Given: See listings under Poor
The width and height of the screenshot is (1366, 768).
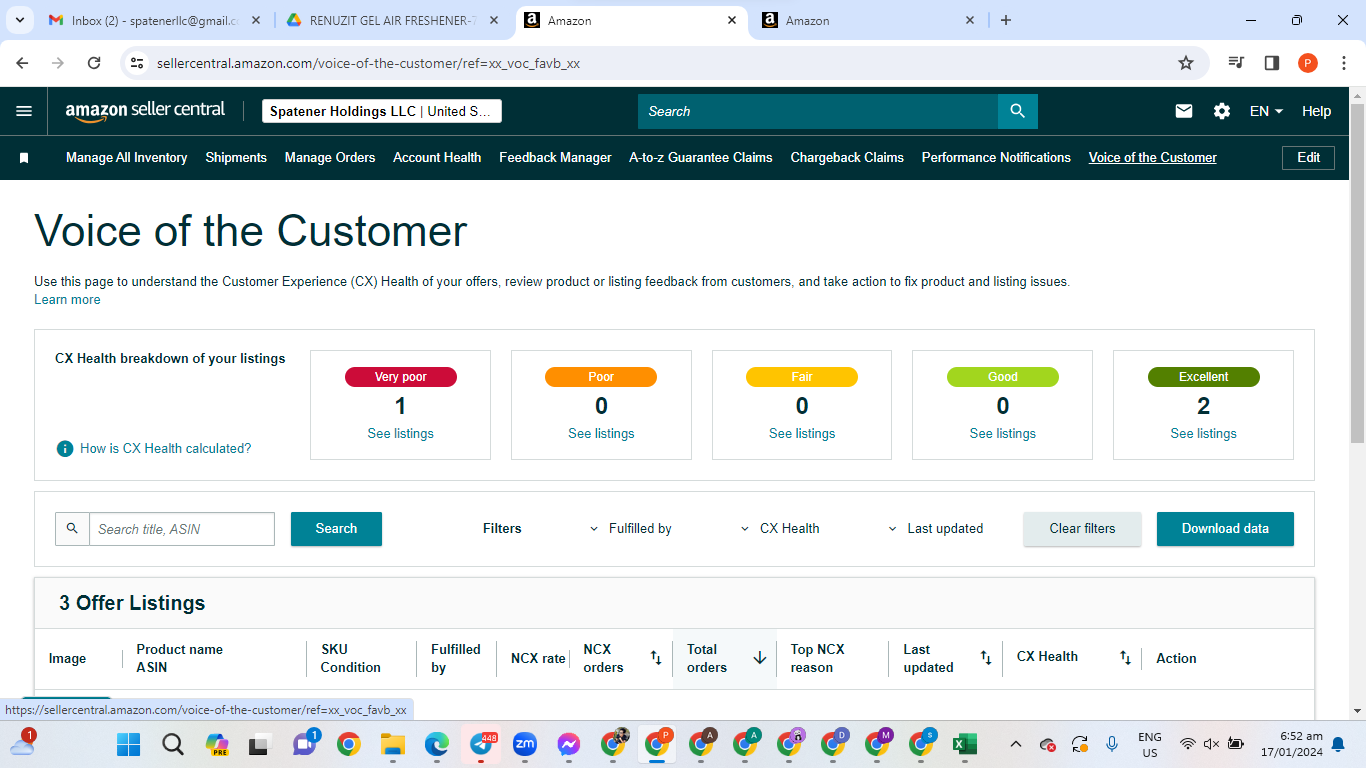Looking at the screenshot, I should (601, 434).
